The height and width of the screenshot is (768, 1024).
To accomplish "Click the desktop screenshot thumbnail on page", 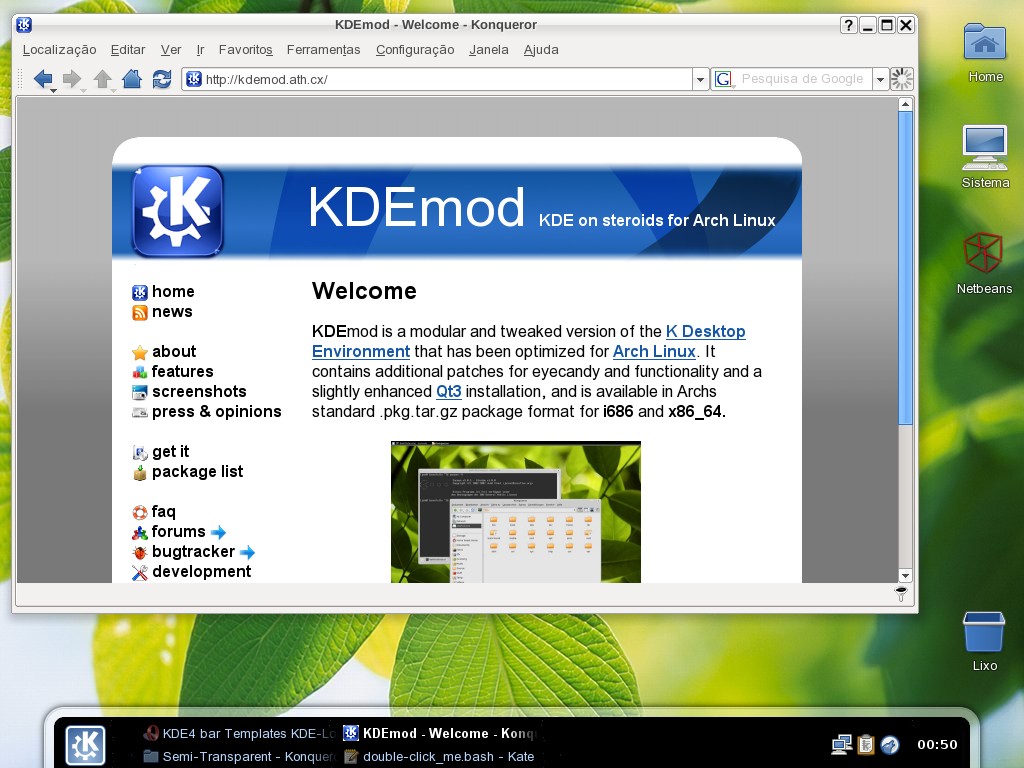I will [516, 512].
